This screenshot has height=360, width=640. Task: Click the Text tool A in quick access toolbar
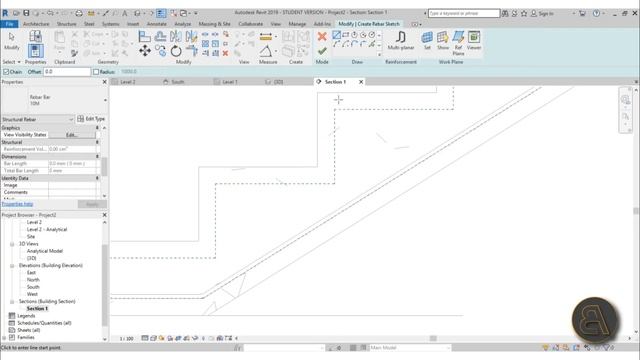pos(124,13)
